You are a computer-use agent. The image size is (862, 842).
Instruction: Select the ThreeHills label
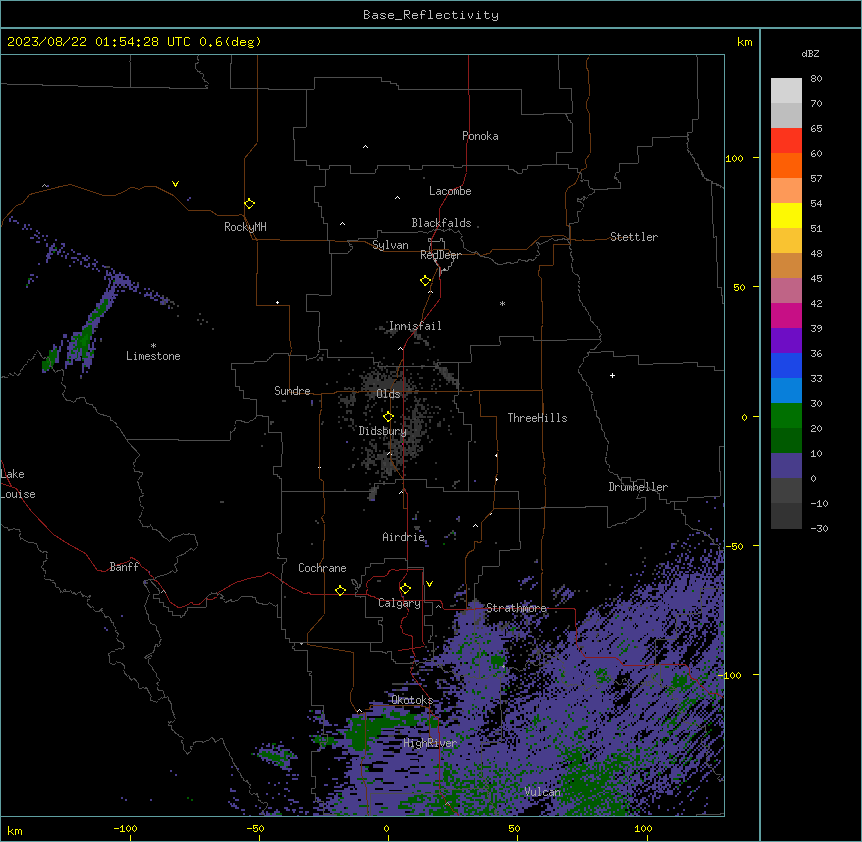(x=537, y=418)
